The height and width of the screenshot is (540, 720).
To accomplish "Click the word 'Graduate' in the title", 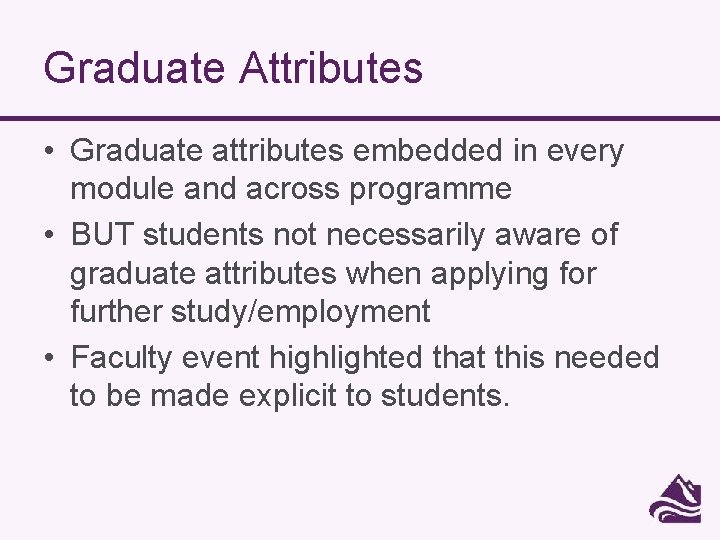I will click(x=134, y=68).
